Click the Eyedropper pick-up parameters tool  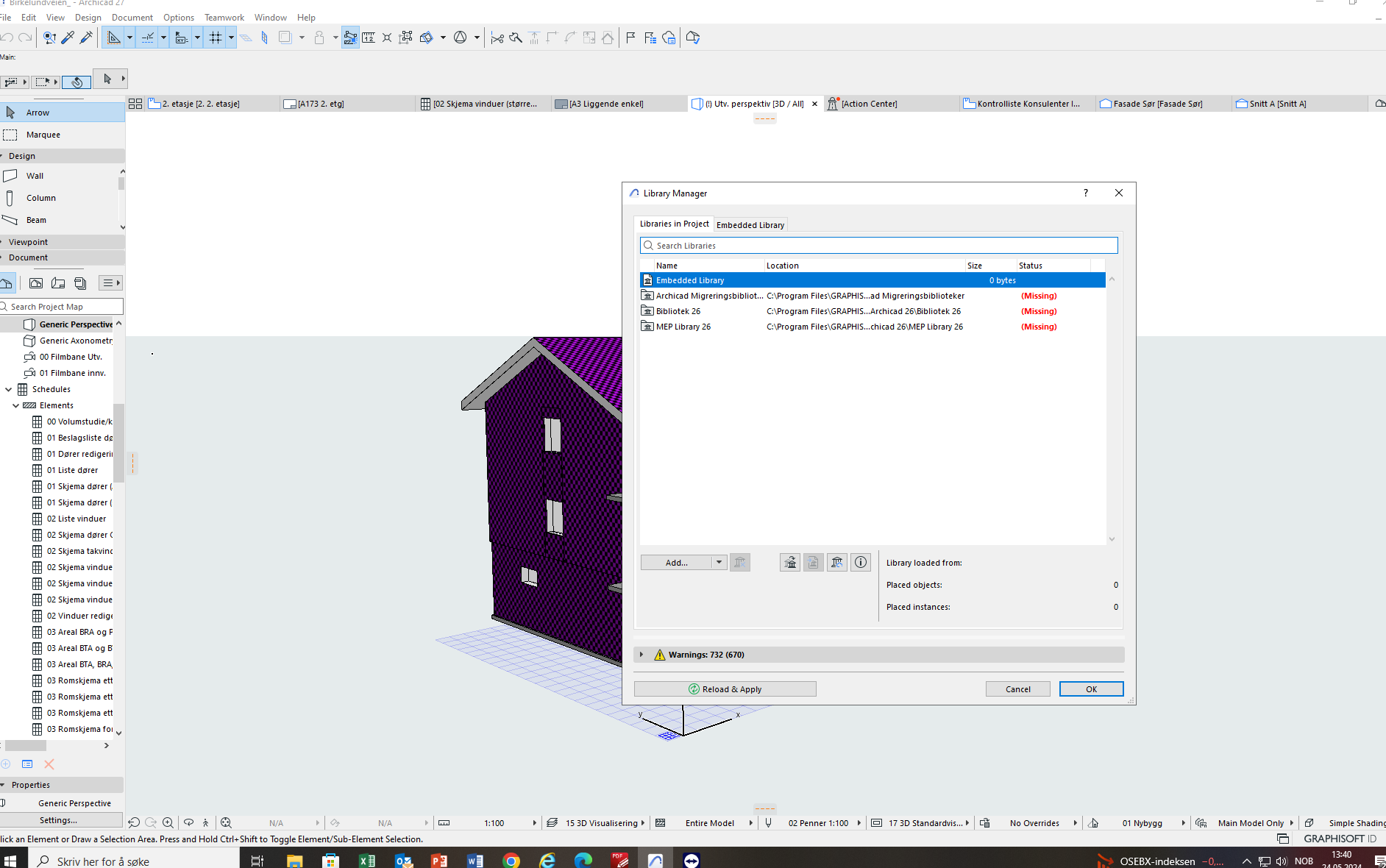pyautogui.click(x=68, y=38)
